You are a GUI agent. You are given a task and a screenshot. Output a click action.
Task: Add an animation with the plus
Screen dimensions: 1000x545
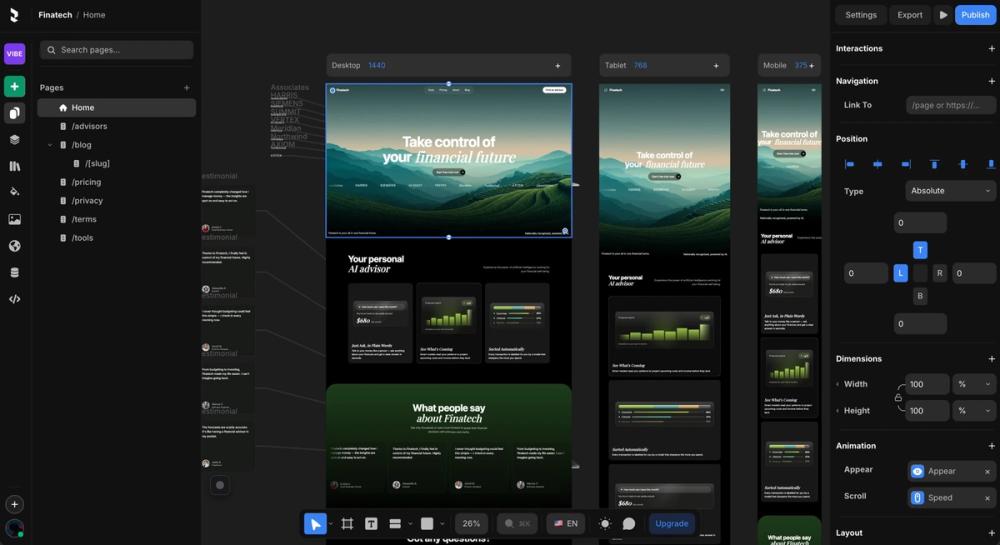click(x=991, y=446)
